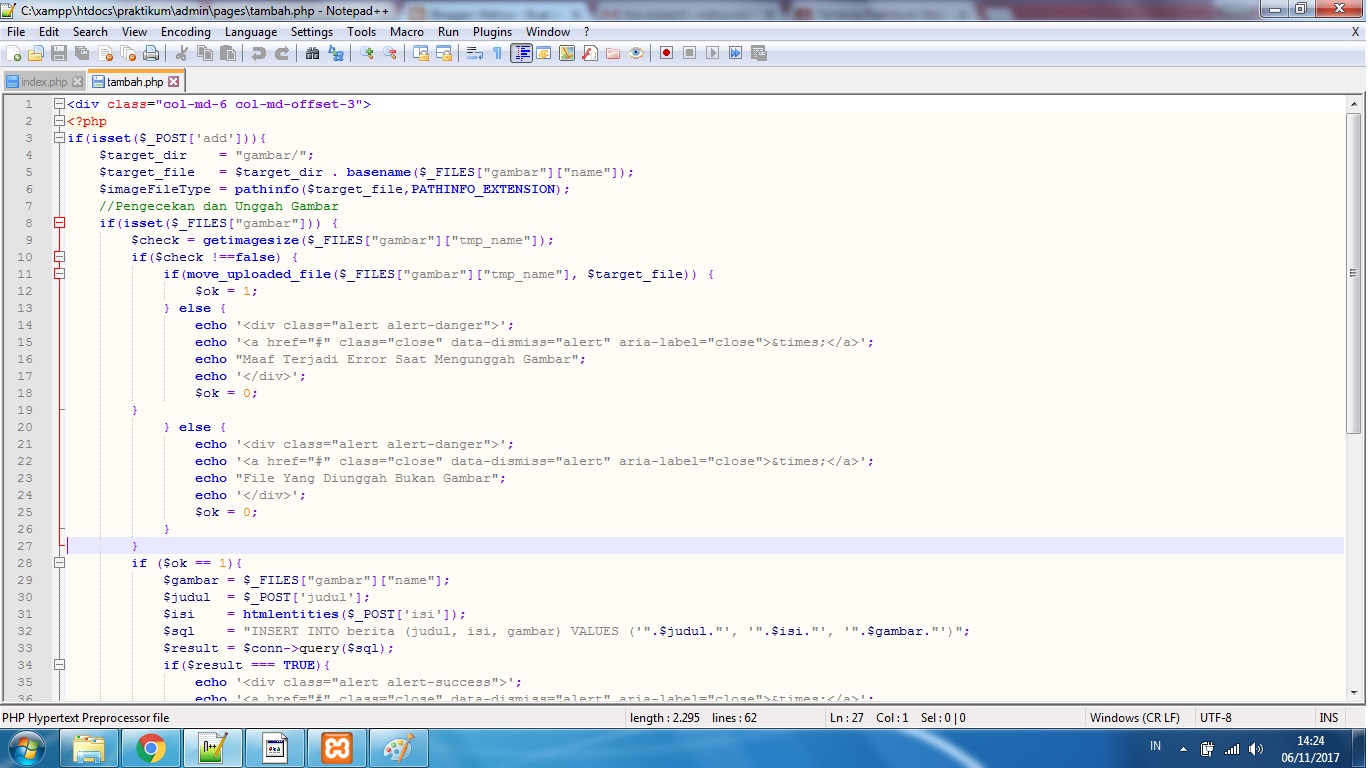
Task: Open the User Defined Language icon
Action: [543, 53]
